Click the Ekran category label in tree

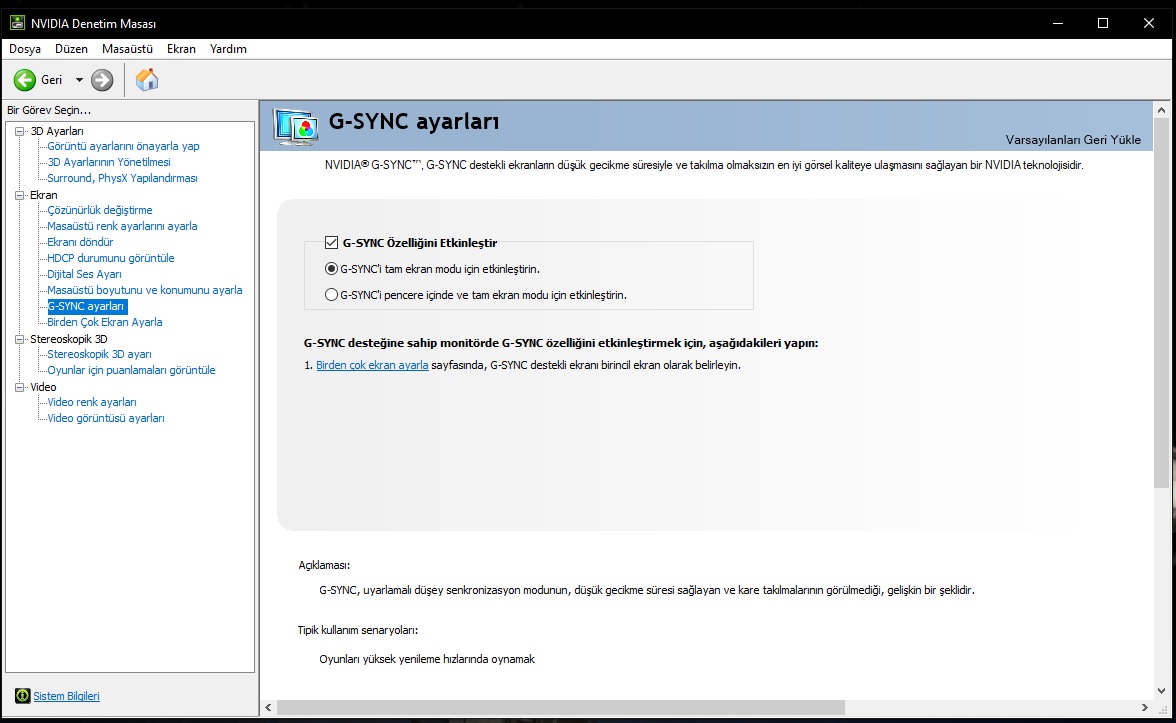tap(44, 195)
